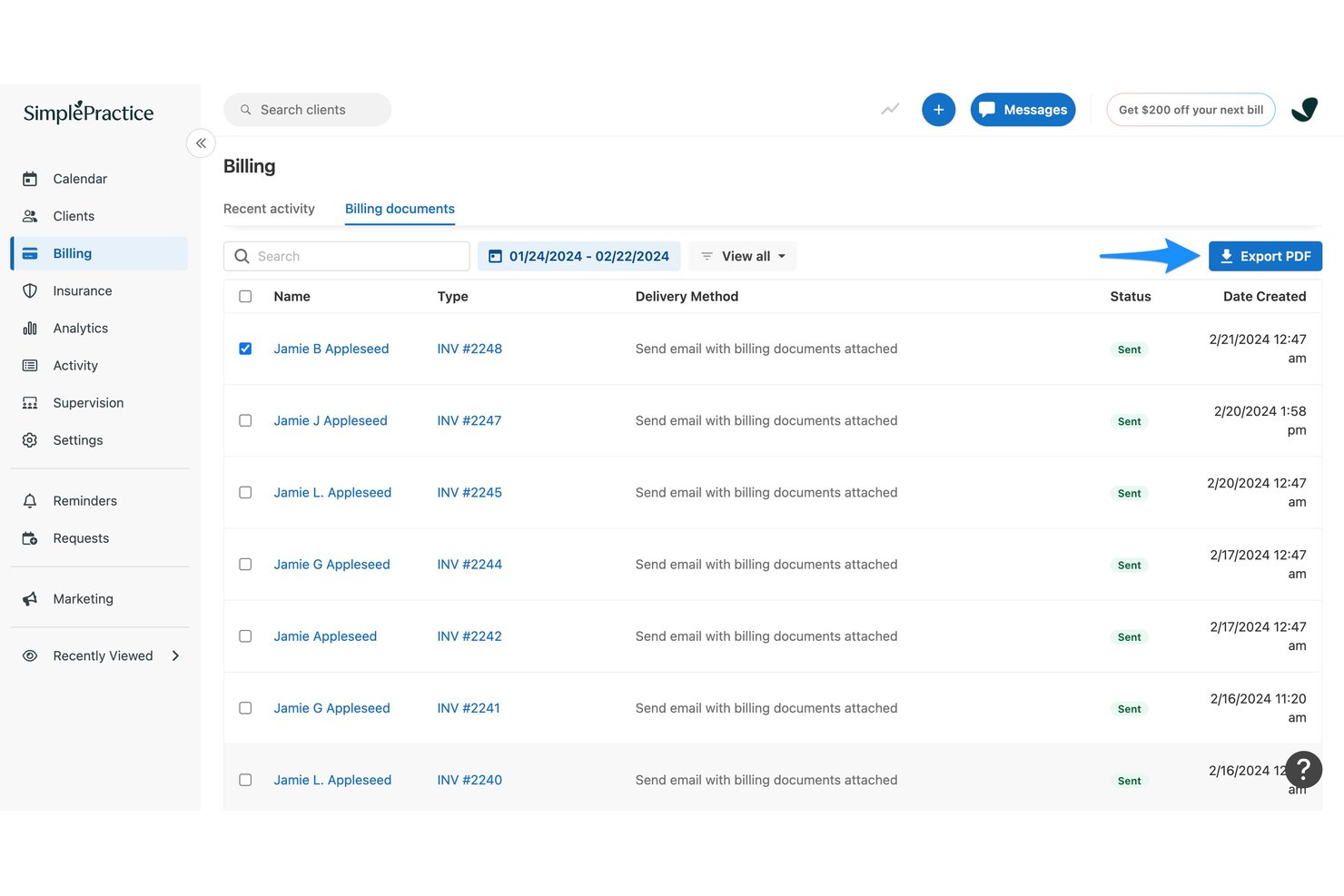
Task: Open Messages
Action: [x=1023, y=110]
